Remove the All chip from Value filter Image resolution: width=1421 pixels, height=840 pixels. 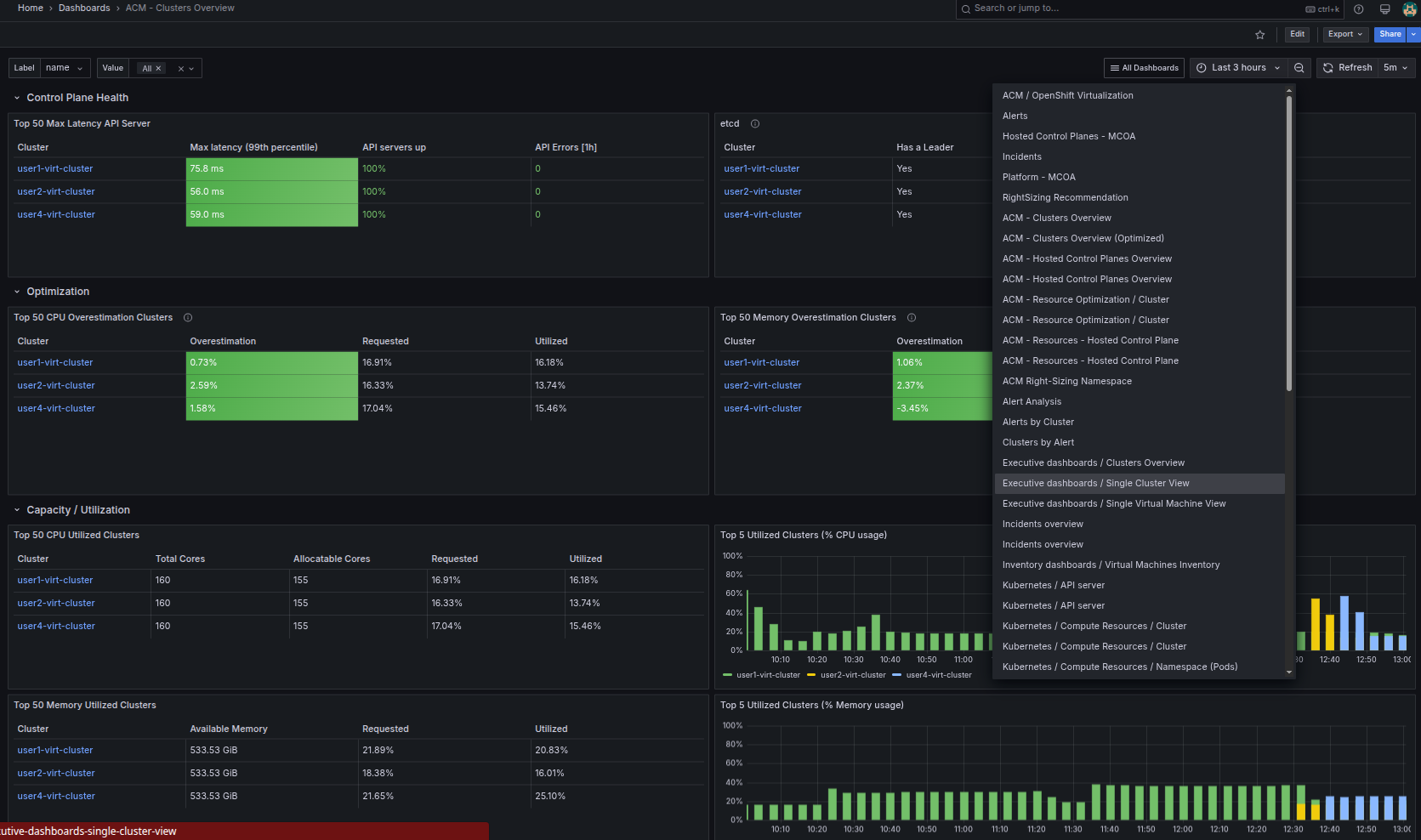[x=158, y=69]
